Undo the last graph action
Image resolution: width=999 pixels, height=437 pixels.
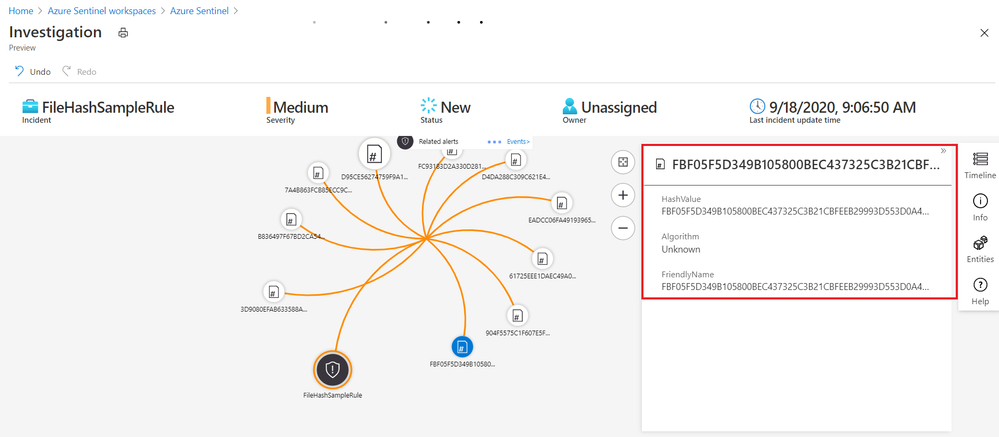coord(32,71)
